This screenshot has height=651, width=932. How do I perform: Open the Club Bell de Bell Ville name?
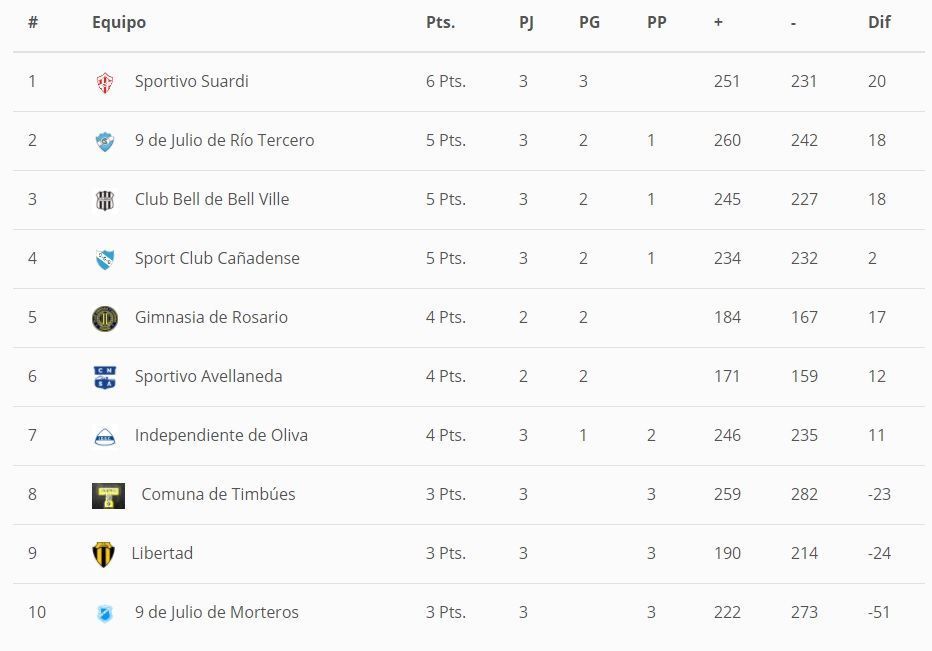[x=212, y=199]
